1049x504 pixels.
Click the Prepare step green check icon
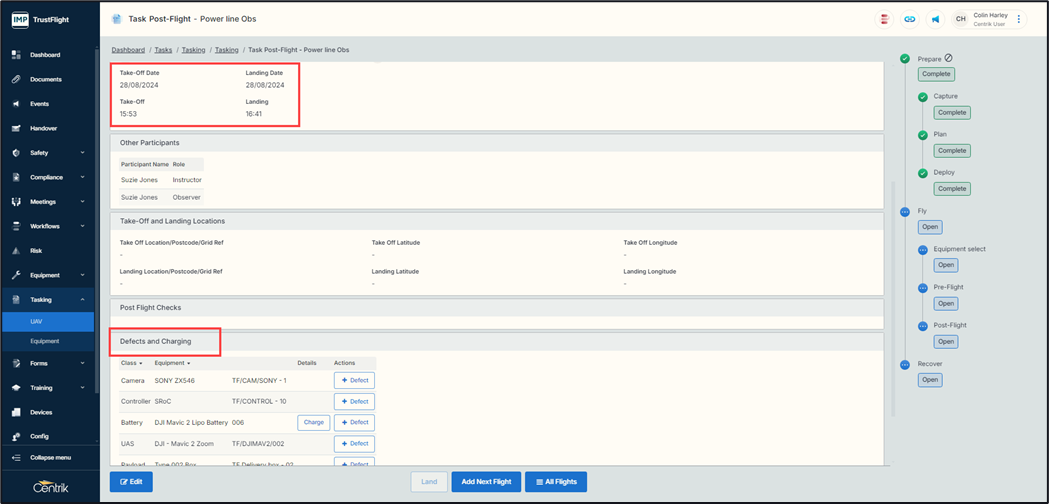tap(905, 59)
